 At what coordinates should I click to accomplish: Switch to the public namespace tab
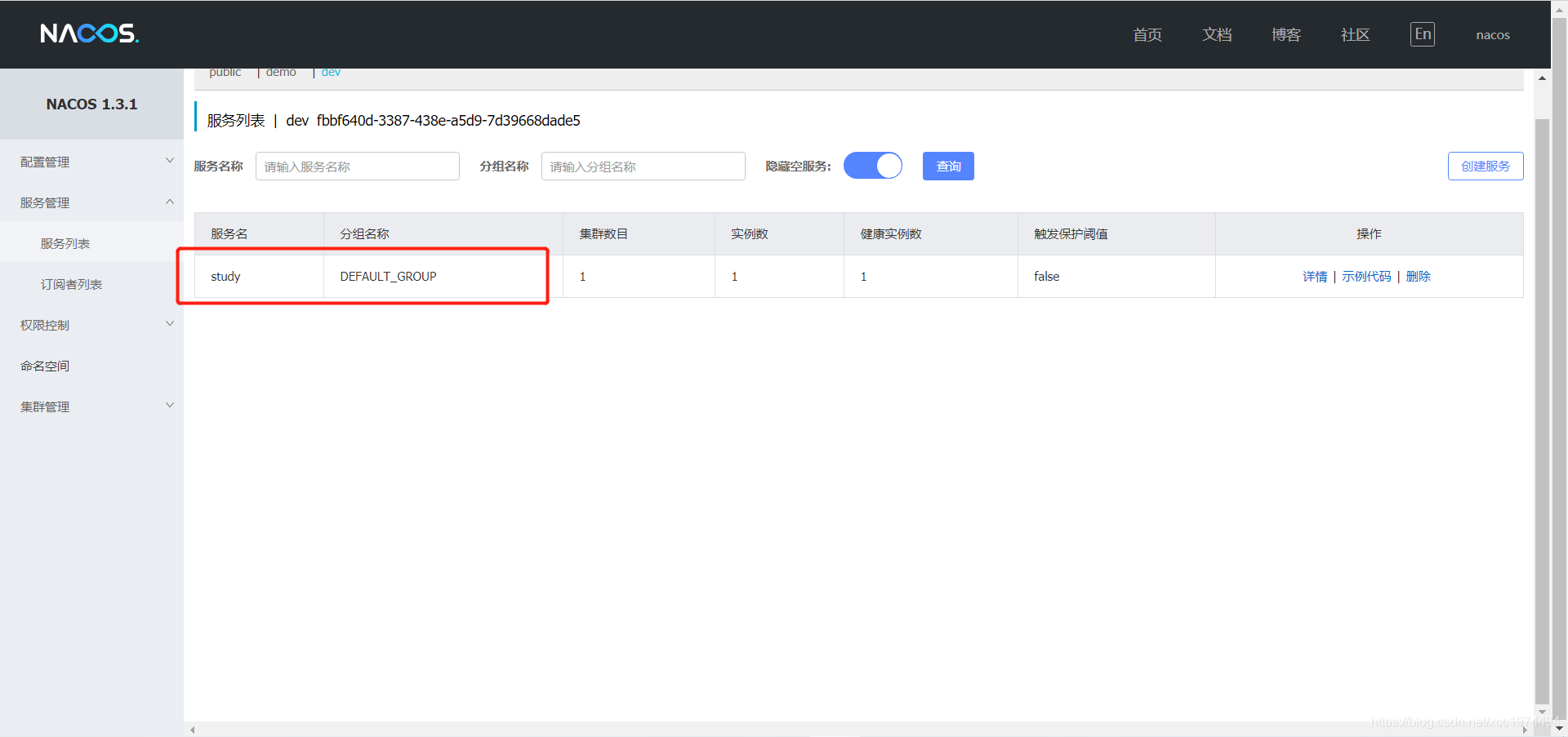(x=225, y=73)
